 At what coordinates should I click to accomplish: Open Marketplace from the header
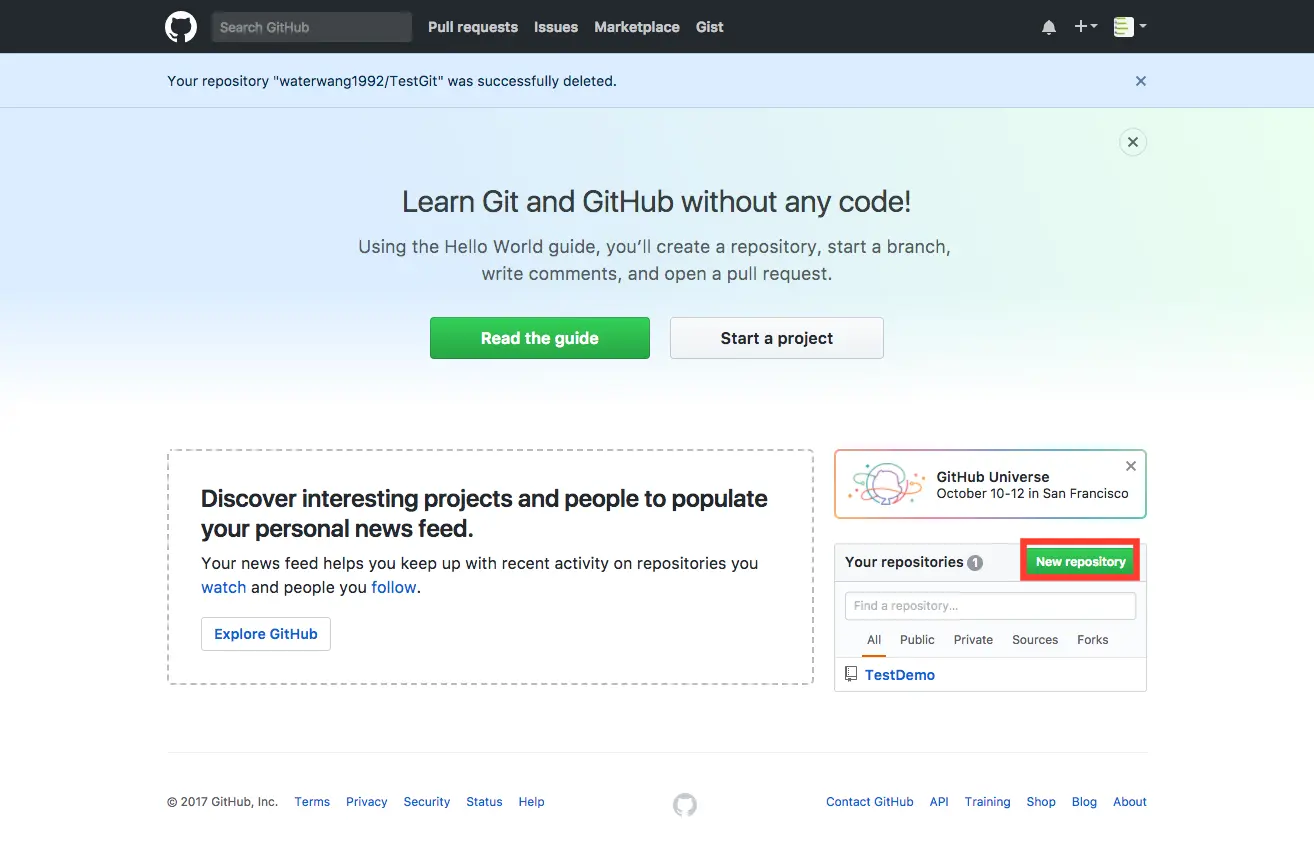(x=637, y=27)
